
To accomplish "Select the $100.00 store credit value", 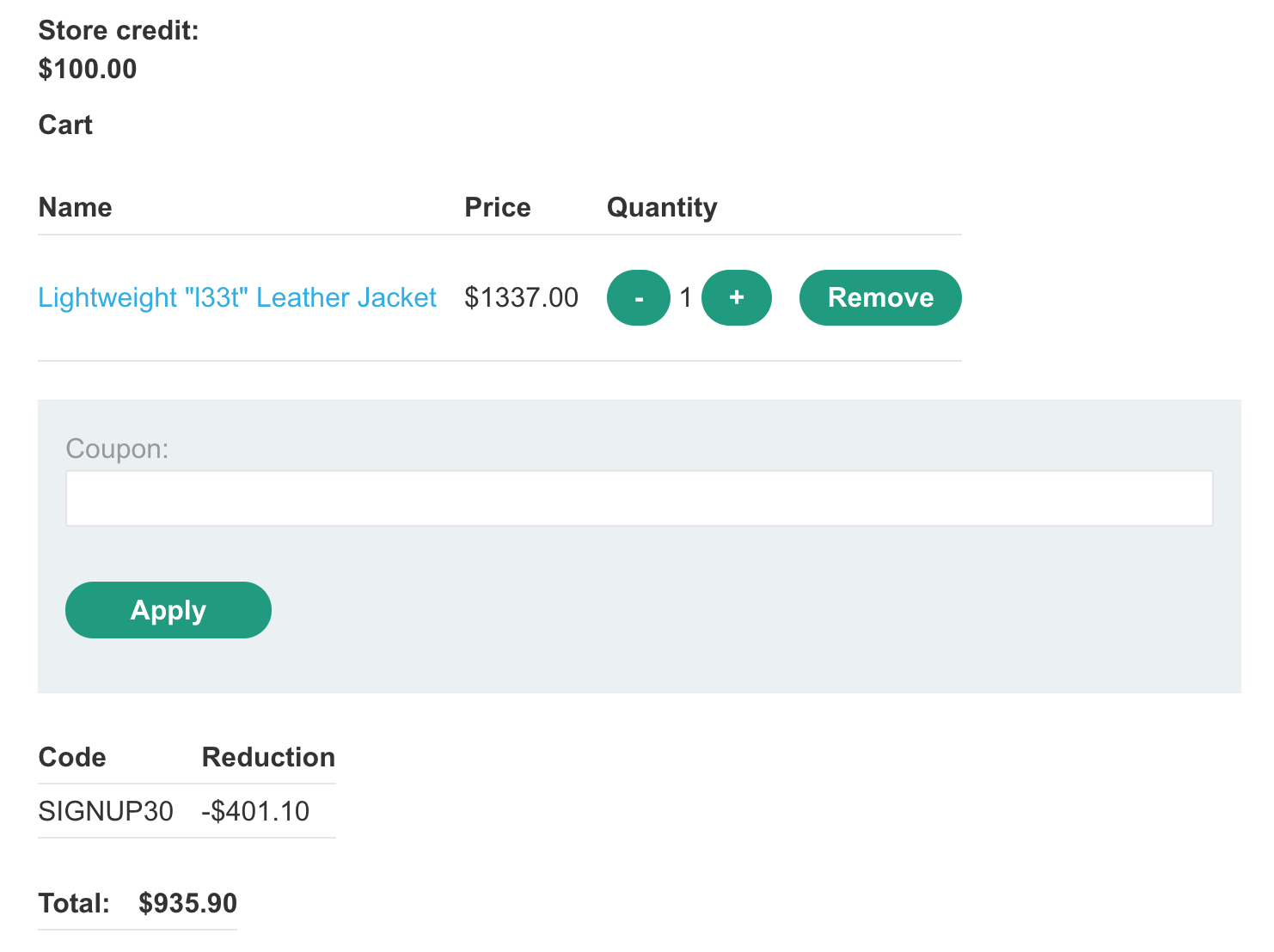I will point(88,69).
